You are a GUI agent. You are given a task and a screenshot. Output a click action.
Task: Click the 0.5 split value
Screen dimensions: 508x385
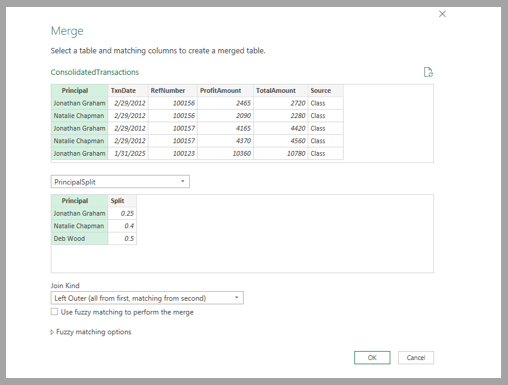pos(122,239)
